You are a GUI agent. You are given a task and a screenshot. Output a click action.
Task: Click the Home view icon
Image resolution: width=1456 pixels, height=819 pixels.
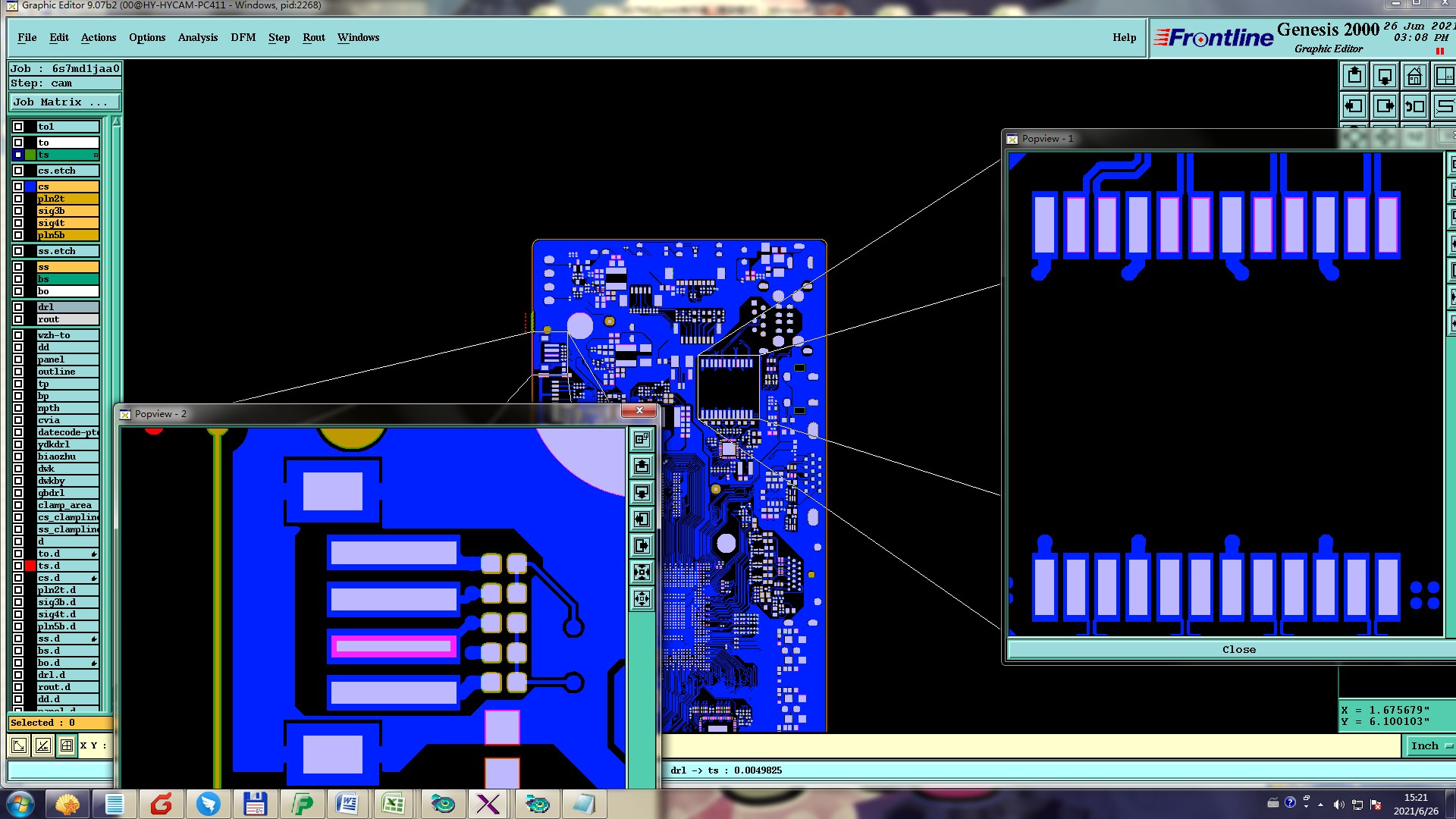click(x=1414, y=77)
